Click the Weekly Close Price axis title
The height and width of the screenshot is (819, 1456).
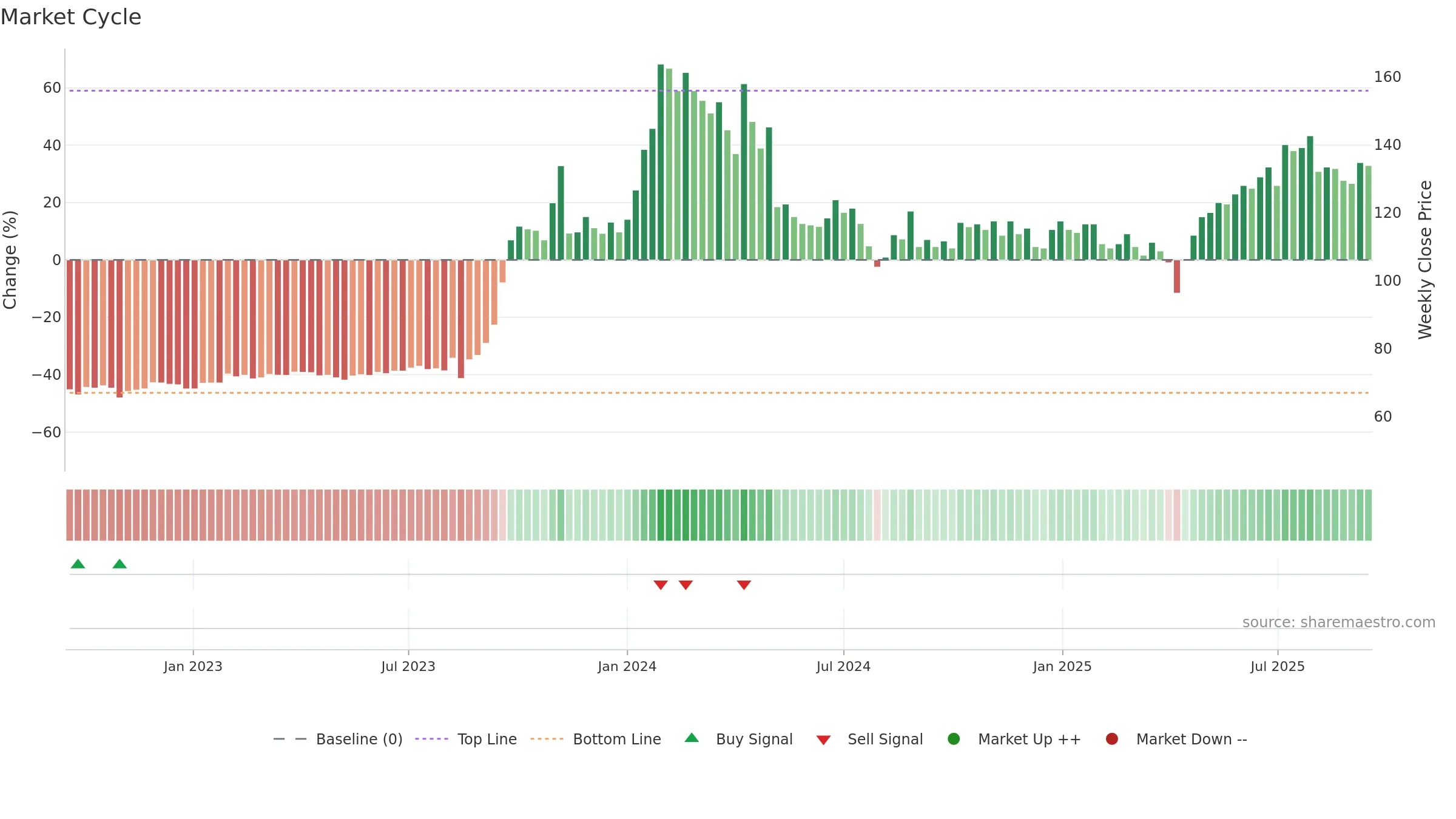coord(1425,260)
